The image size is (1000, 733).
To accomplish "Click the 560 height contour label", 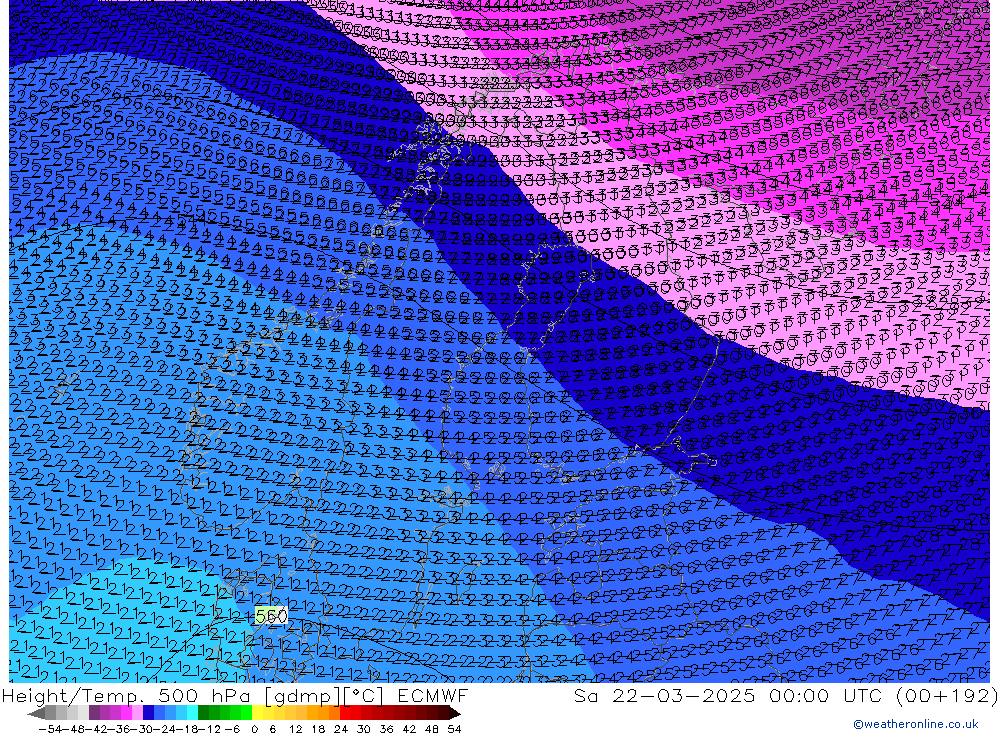I will click(271, 616).
